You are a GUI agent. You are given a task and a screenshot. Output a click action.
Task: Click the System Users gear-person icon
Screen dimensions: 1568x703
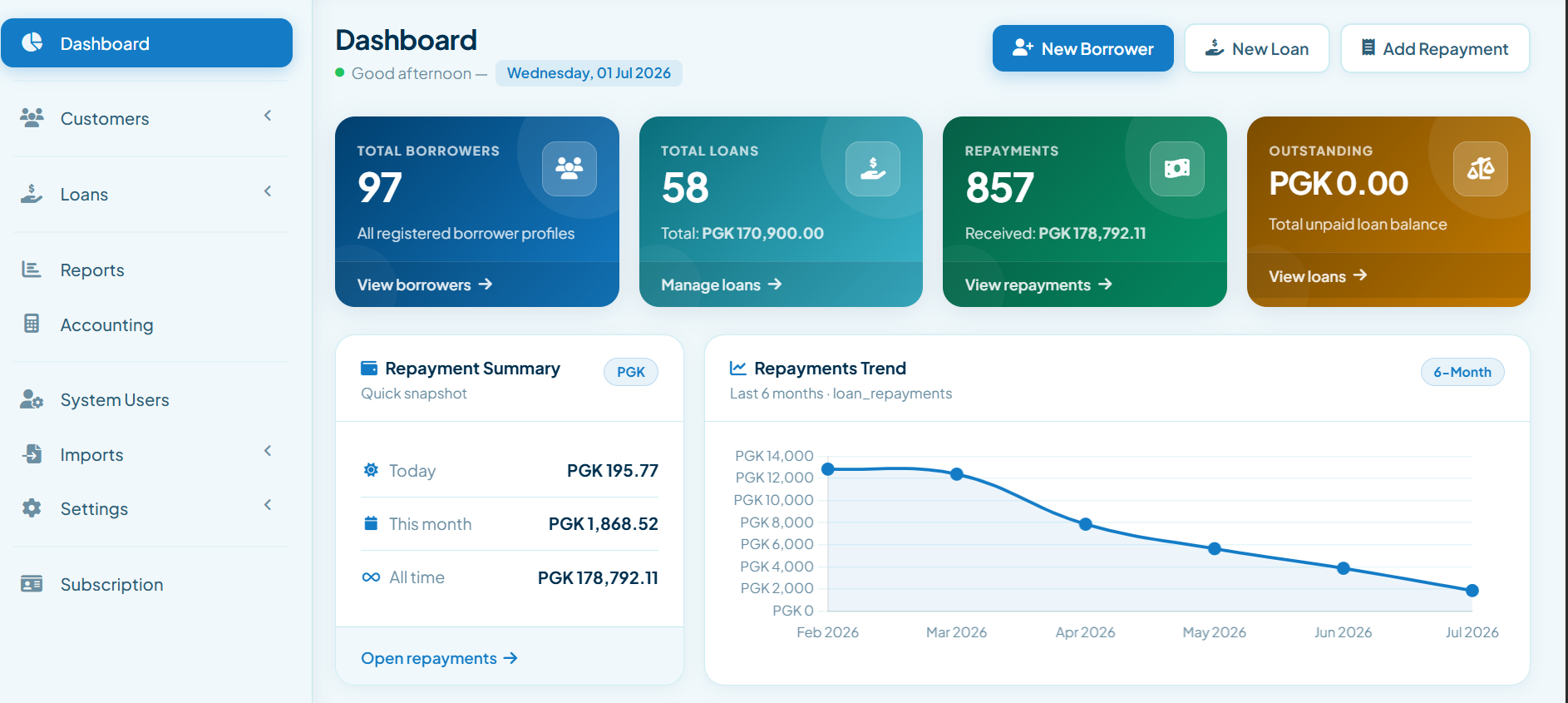pos(32,399)
